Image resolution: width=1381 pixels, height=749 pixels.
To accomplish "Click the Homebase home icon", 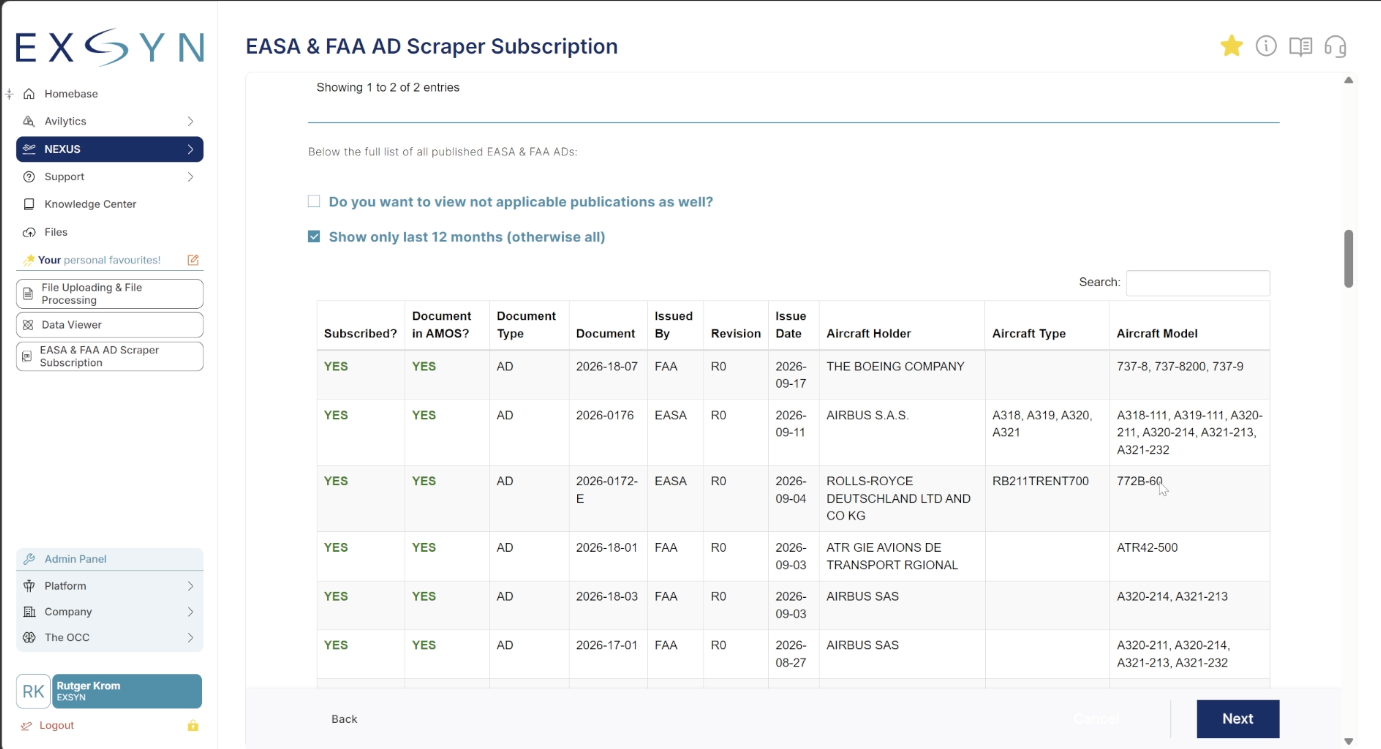I will click(29, 94).
